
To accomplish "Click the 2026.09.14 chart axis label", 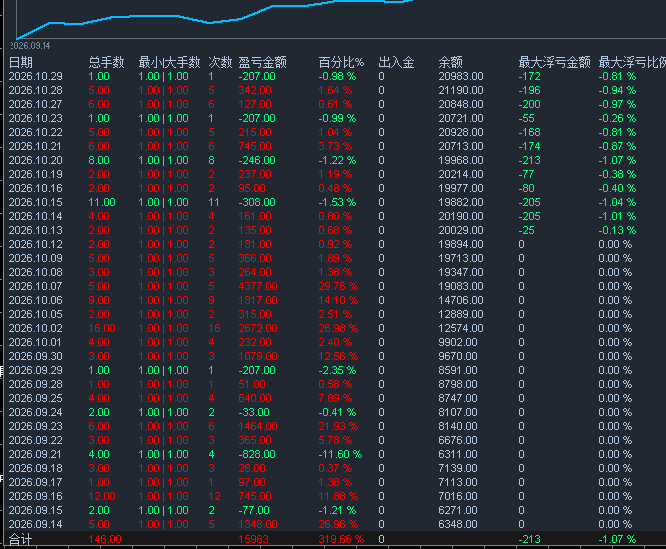I will 30,46.
